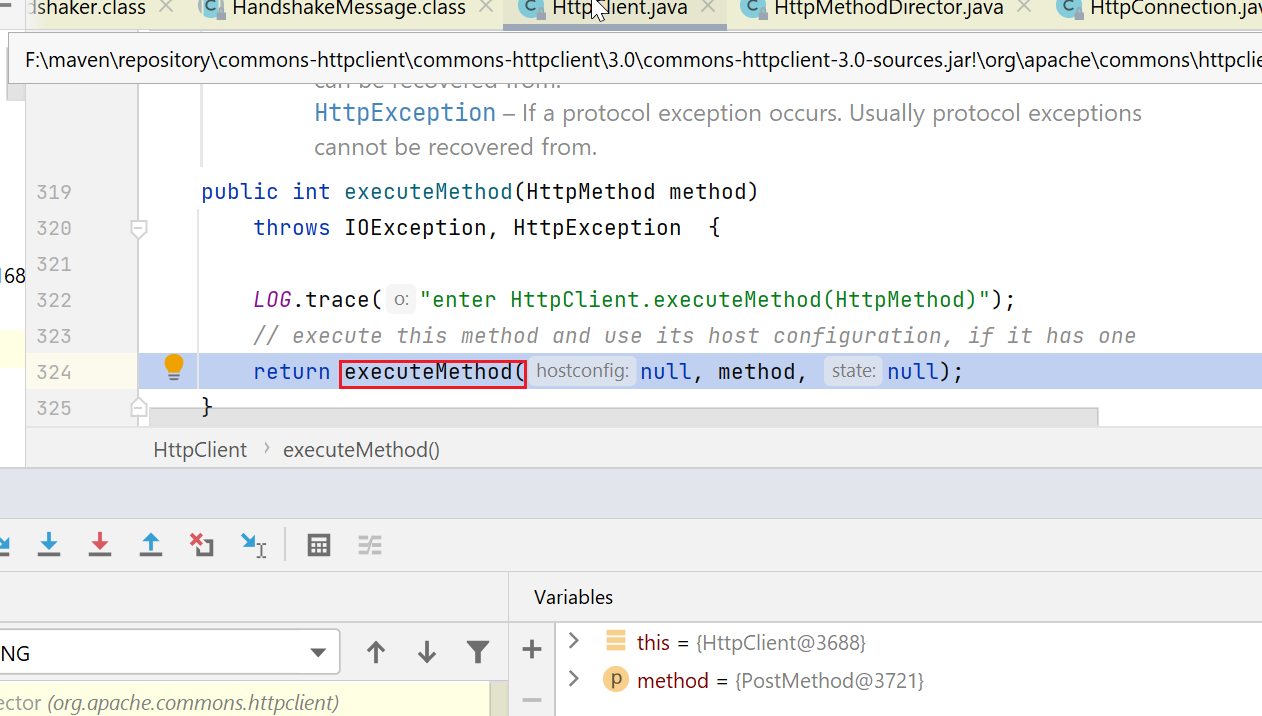Switch to the HttpMethodDirector.java tab
This screenshot has width=1262, height=716.
[888, 9]
